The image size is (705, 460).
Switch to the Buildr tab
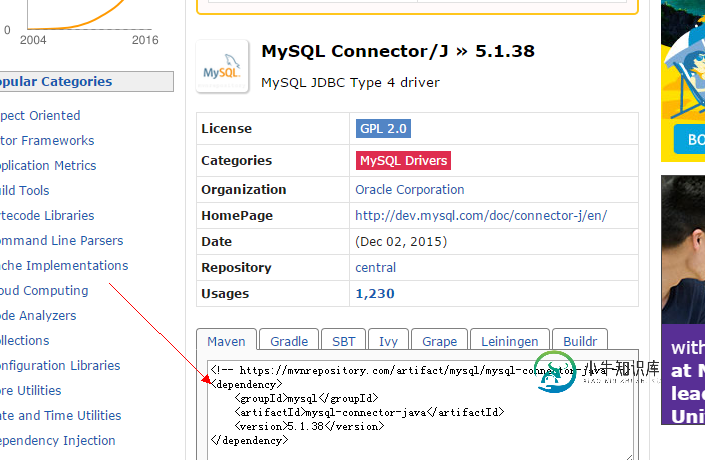point(580,341)
